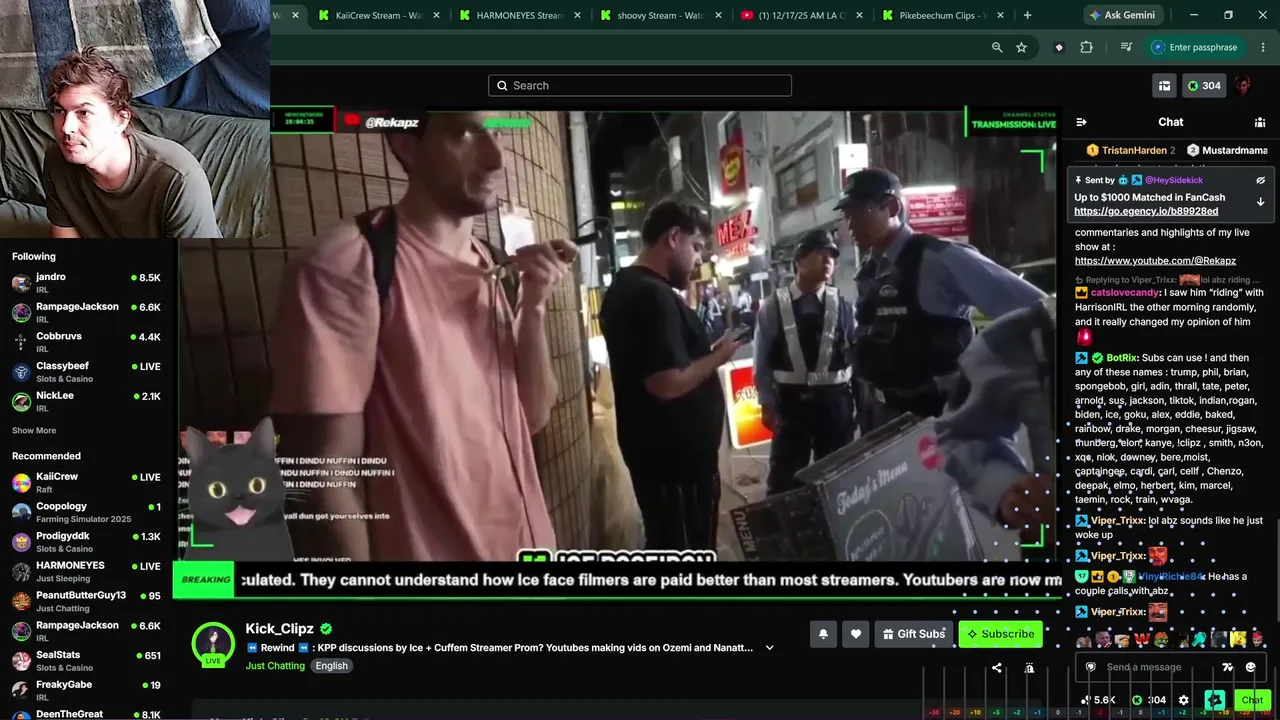1280x720 pixels.
Task: Open KaiiCrew in Recommended channels
Action: (x=86, y=482)
